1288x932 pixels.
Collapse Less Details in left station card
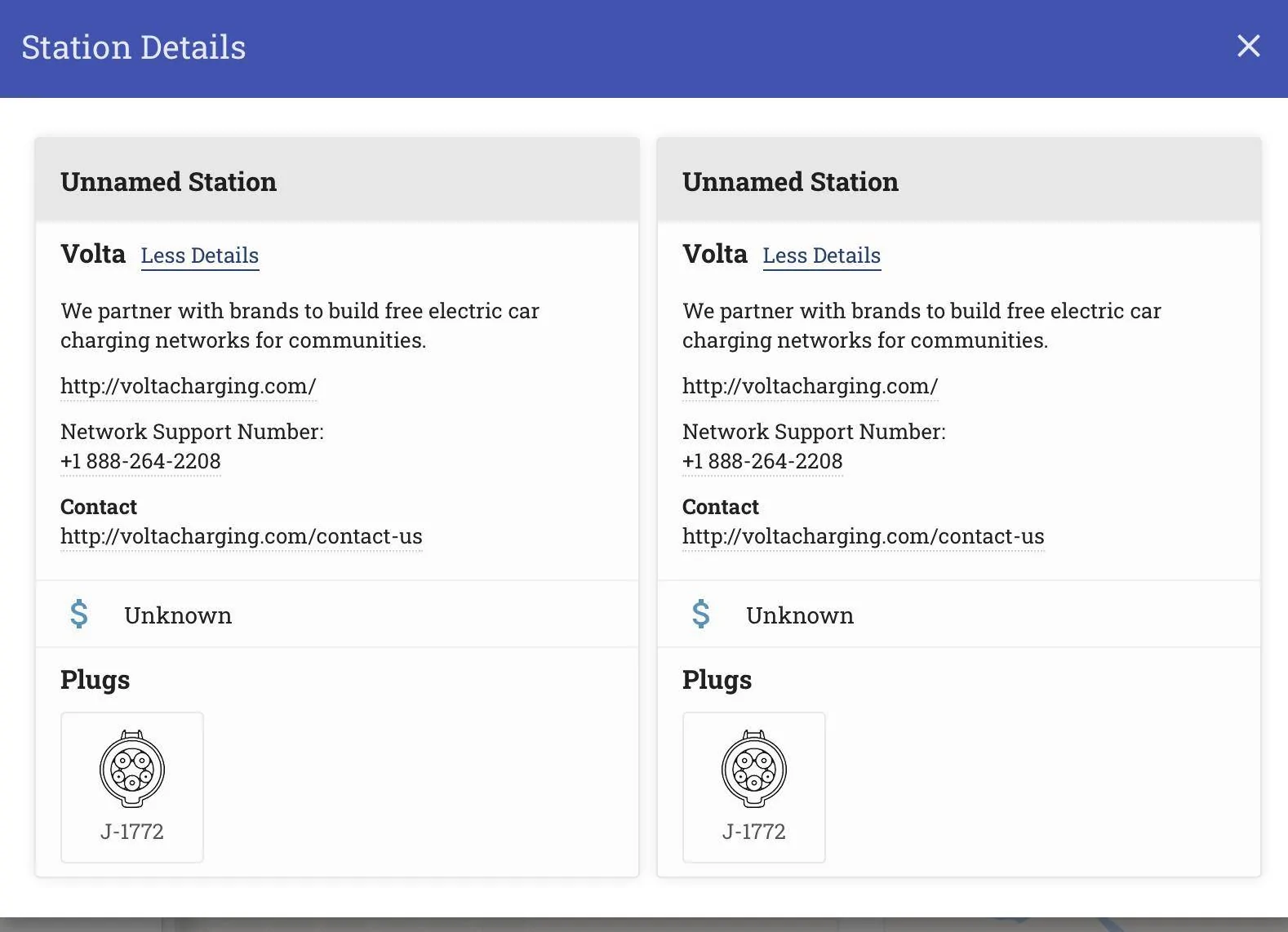coord(200,255)
